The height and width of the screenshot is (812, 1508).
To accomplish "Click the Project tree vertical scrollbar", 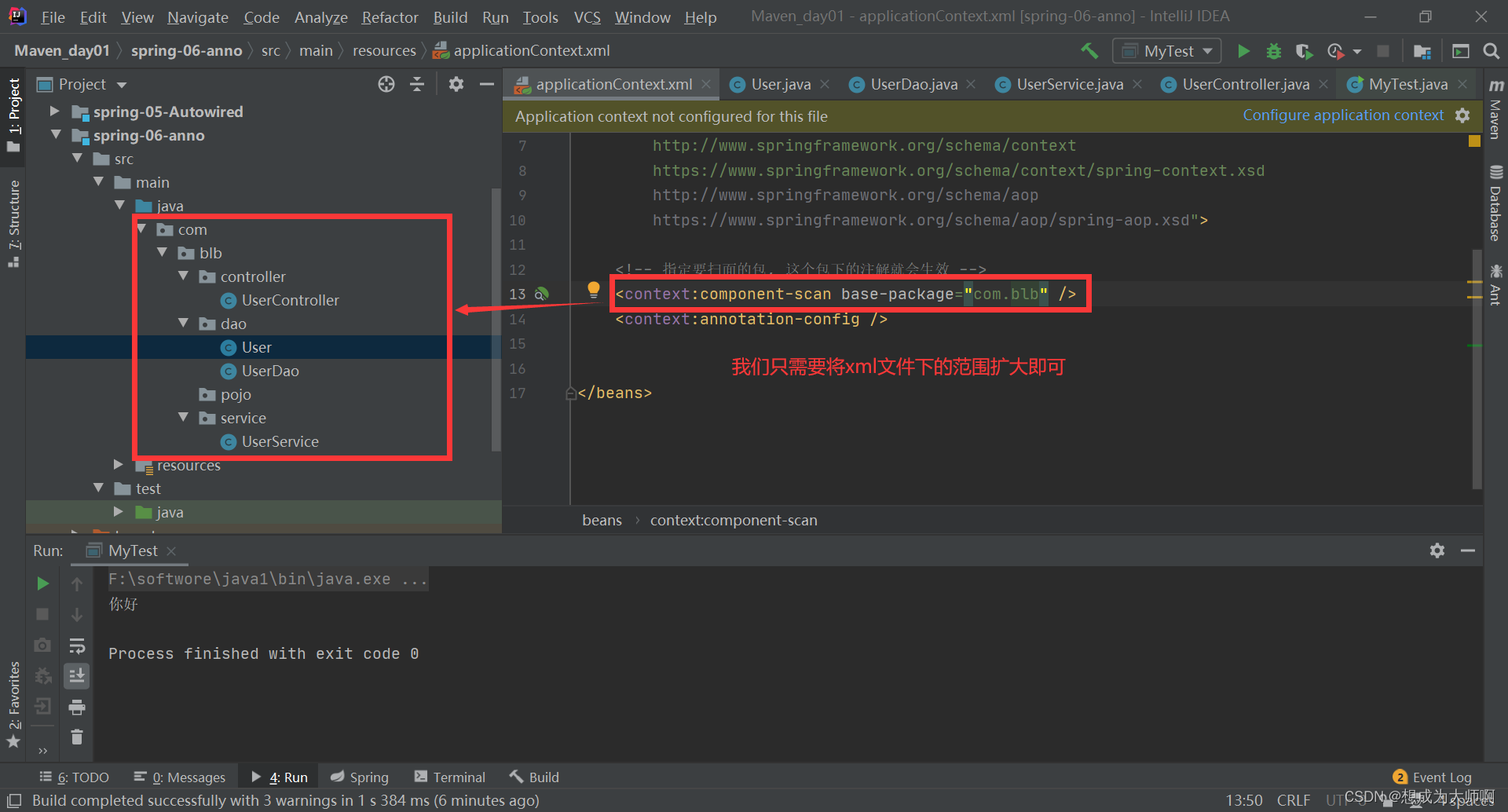I will [x=496, y=318].
